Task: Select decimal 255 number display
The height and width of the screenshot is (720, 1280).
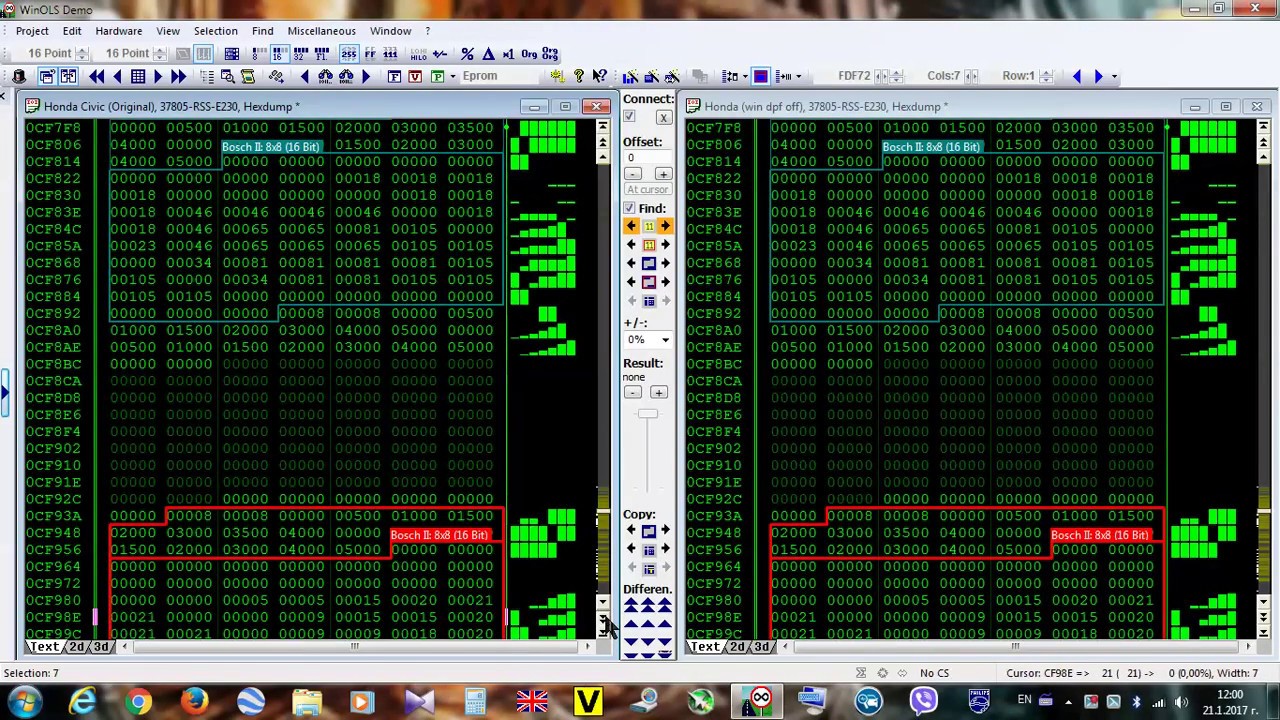Action: coord(348,54)
